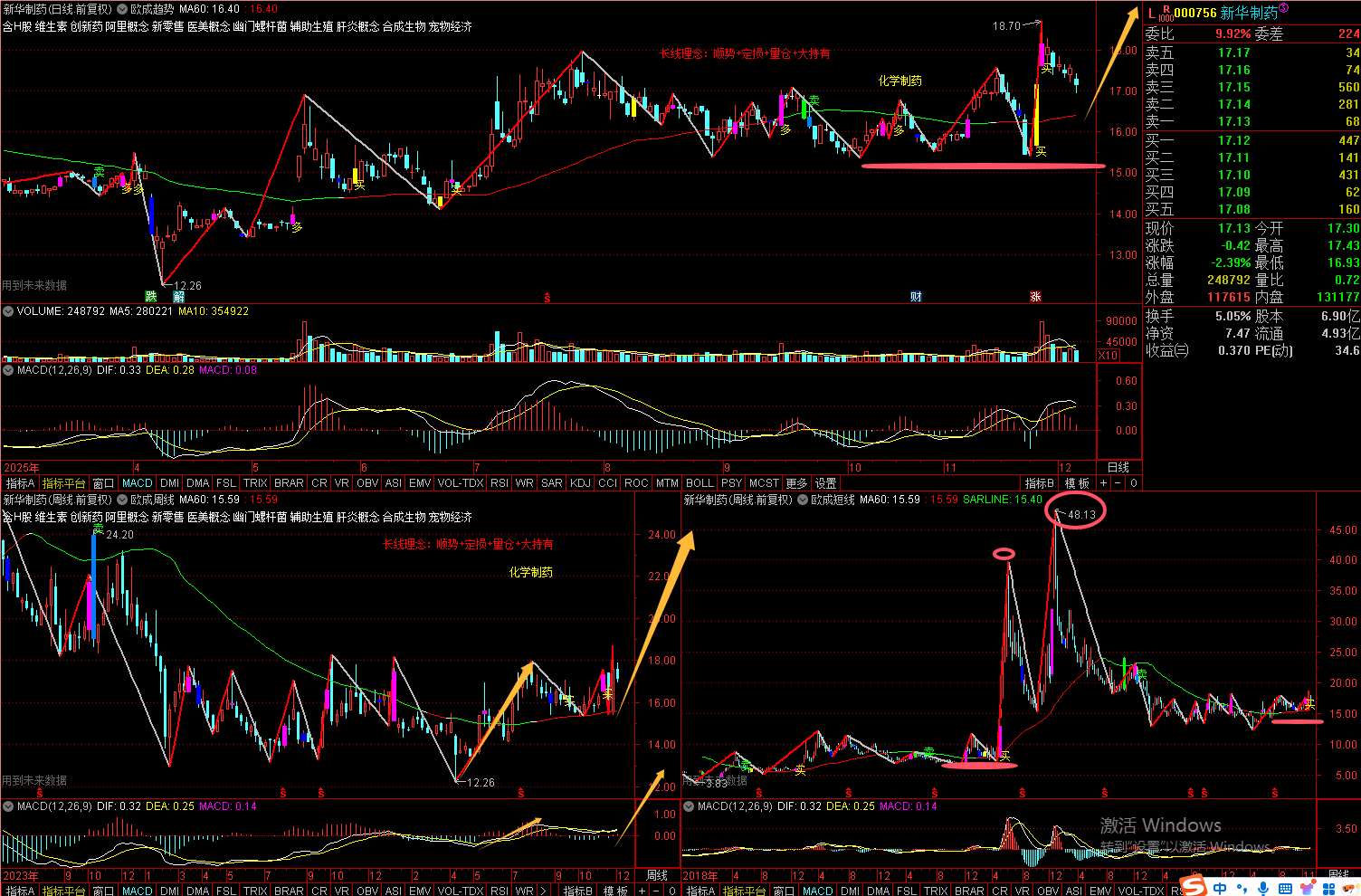Open the 欧成趋势 indicator dropdown on daily chart
The image size is (1361, 896).
tap(122, 9)
